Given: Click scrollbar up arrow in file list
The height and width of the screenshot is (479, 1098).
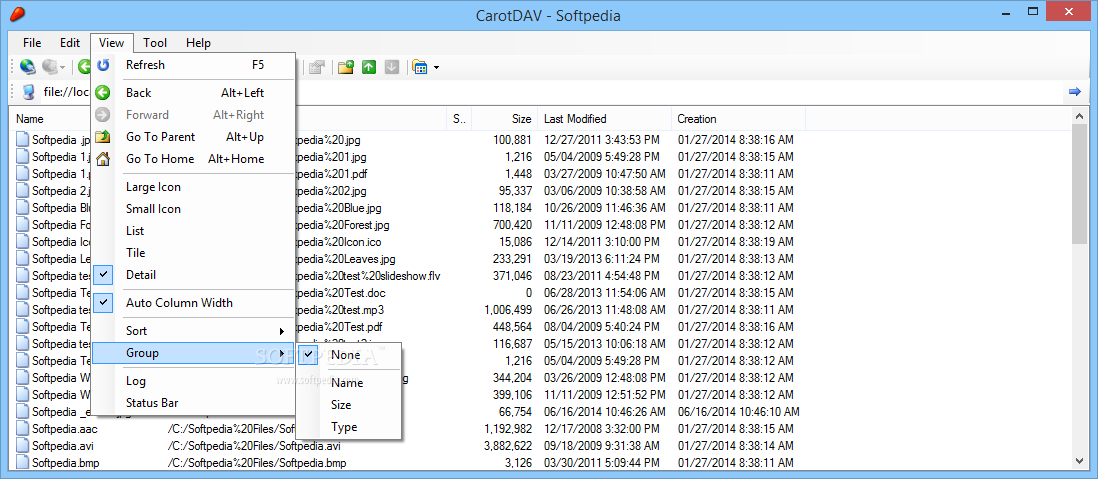Looking at the screenshot, I should [1079, 116].
